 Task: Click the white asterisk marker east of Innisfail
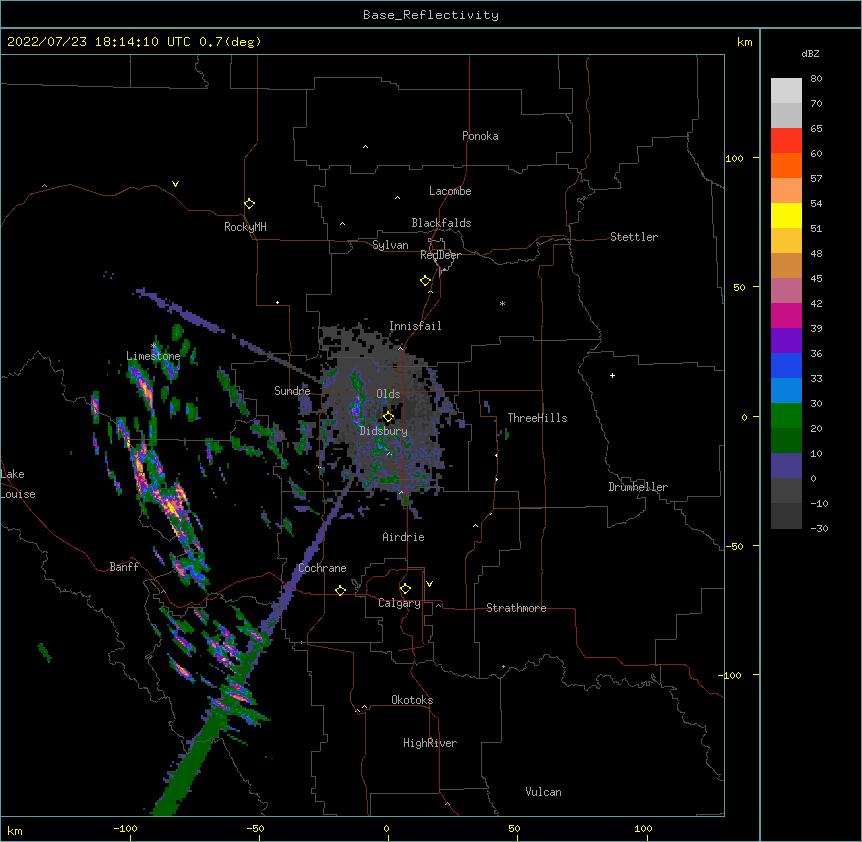click(502, 303)
